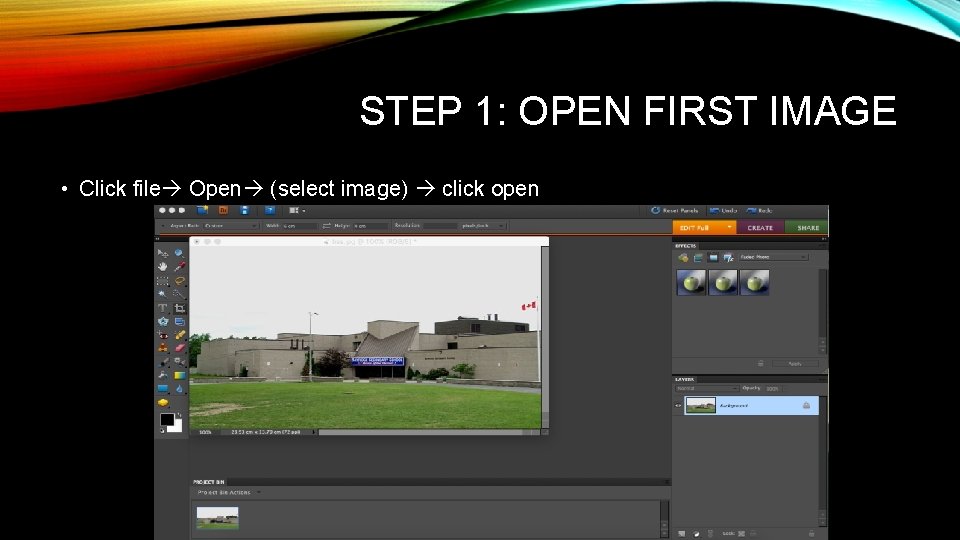Select the Gradient tool

tap(179, 375)
